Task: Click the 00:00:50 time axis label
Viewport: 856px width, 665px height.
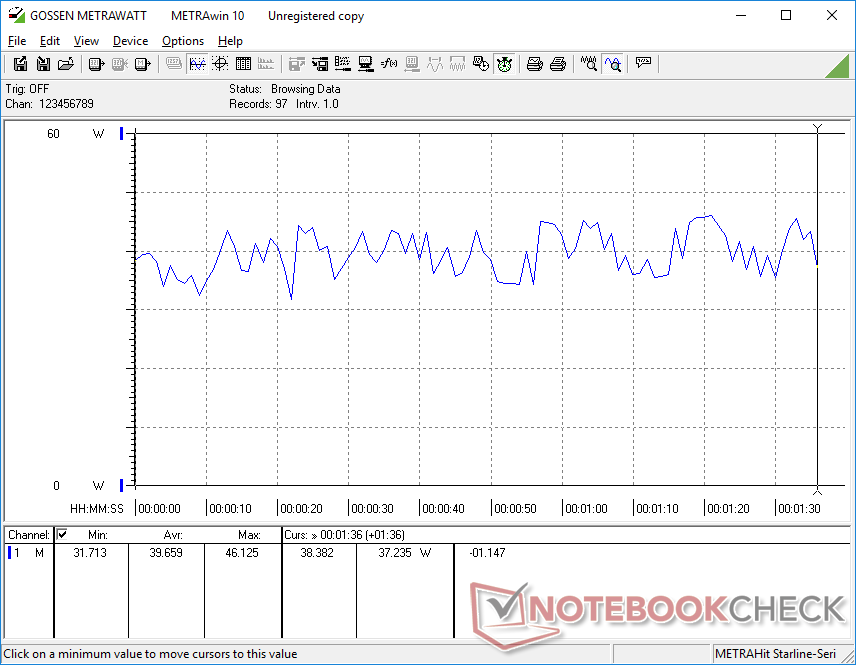Action: tap(515, 509)
